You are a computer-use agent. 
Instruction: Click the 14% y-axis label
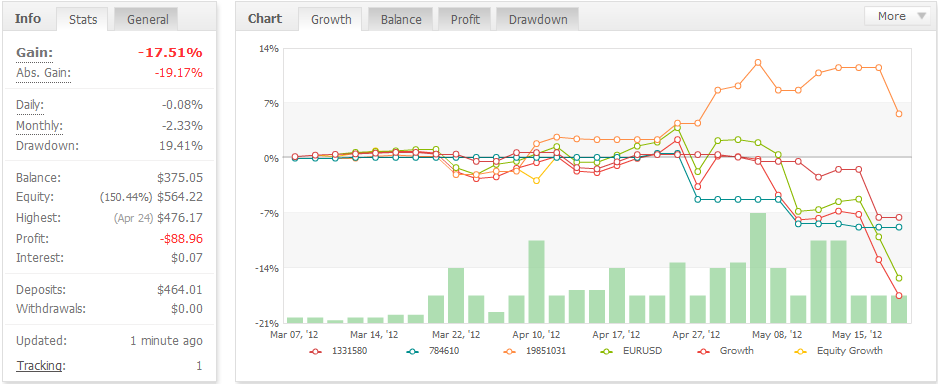pyautogui.click(x=270, y=48)
